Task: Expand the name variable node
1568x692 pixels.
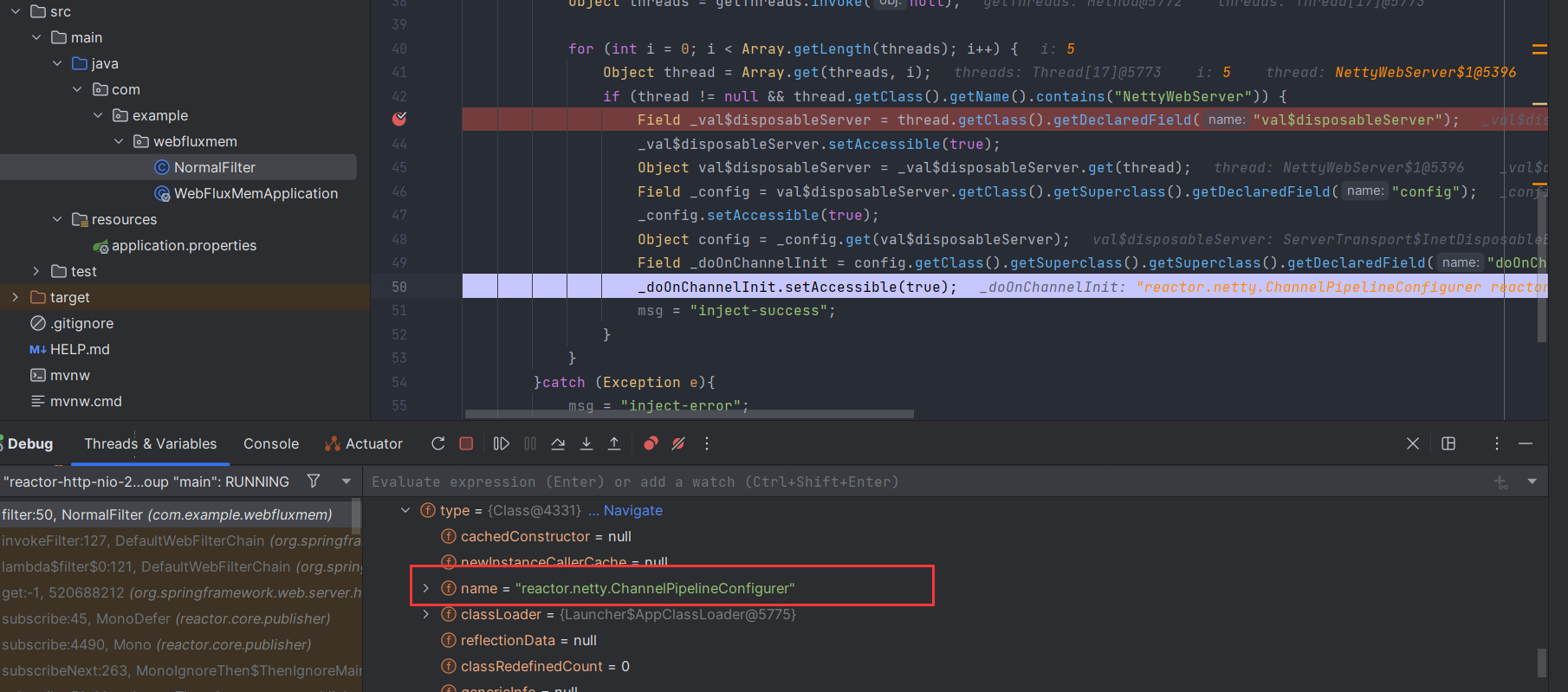Action: coord(425,588)
